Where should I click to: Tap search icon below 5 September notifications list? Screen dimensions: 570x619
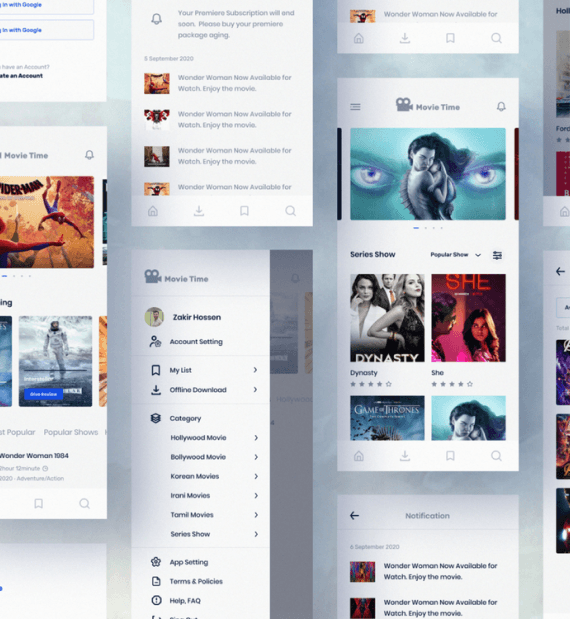click(x=291, y=211)
